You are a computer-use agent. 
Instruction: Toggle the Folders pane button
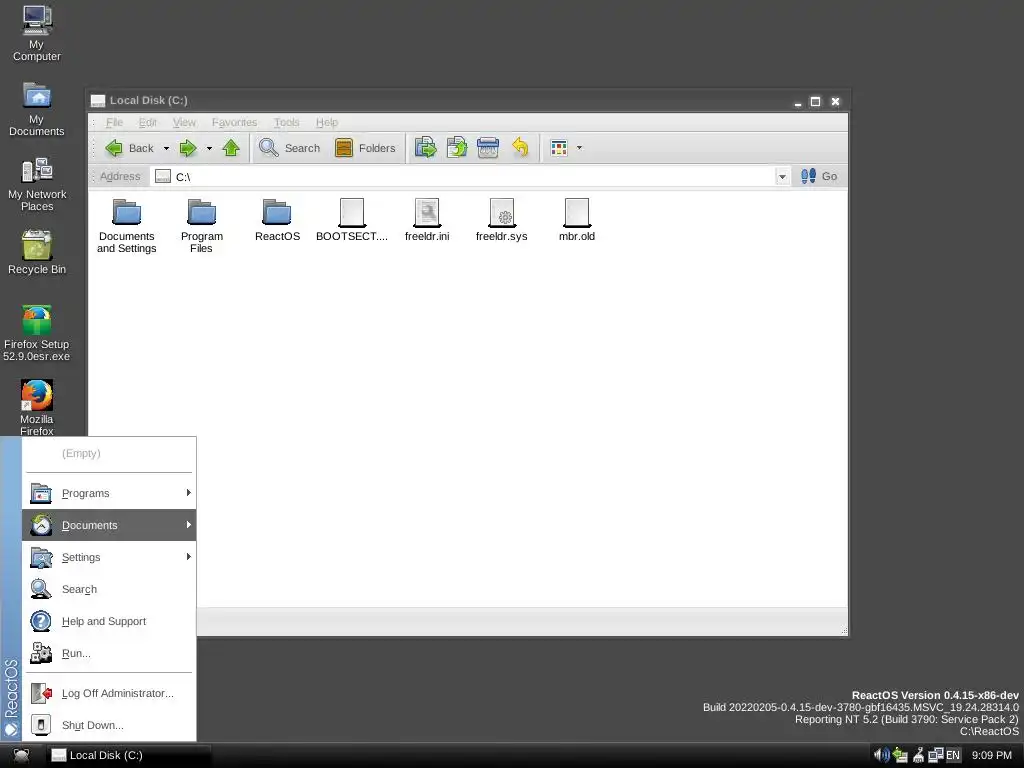tap(365, 148)
